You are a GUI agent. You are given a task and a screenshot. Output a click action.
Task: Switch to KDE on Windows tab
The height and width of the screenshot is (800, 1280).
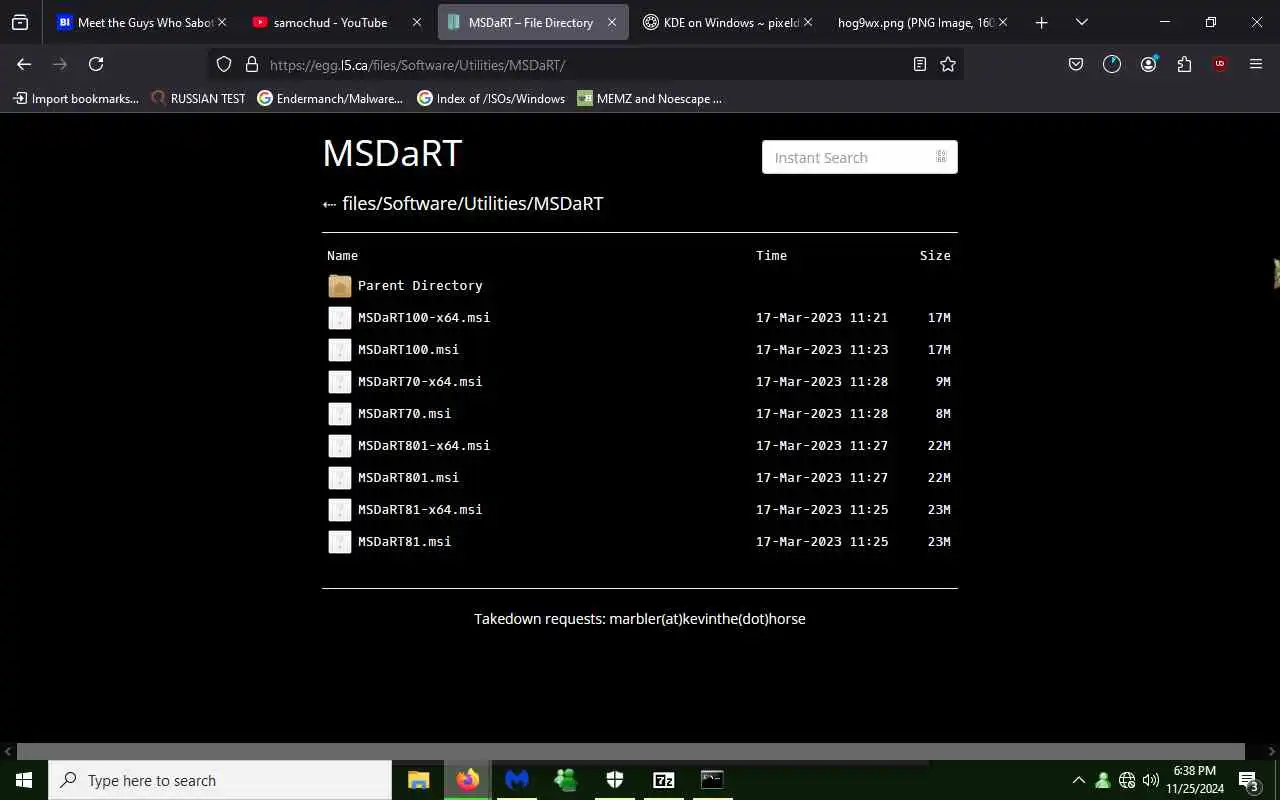pos(730,22)
